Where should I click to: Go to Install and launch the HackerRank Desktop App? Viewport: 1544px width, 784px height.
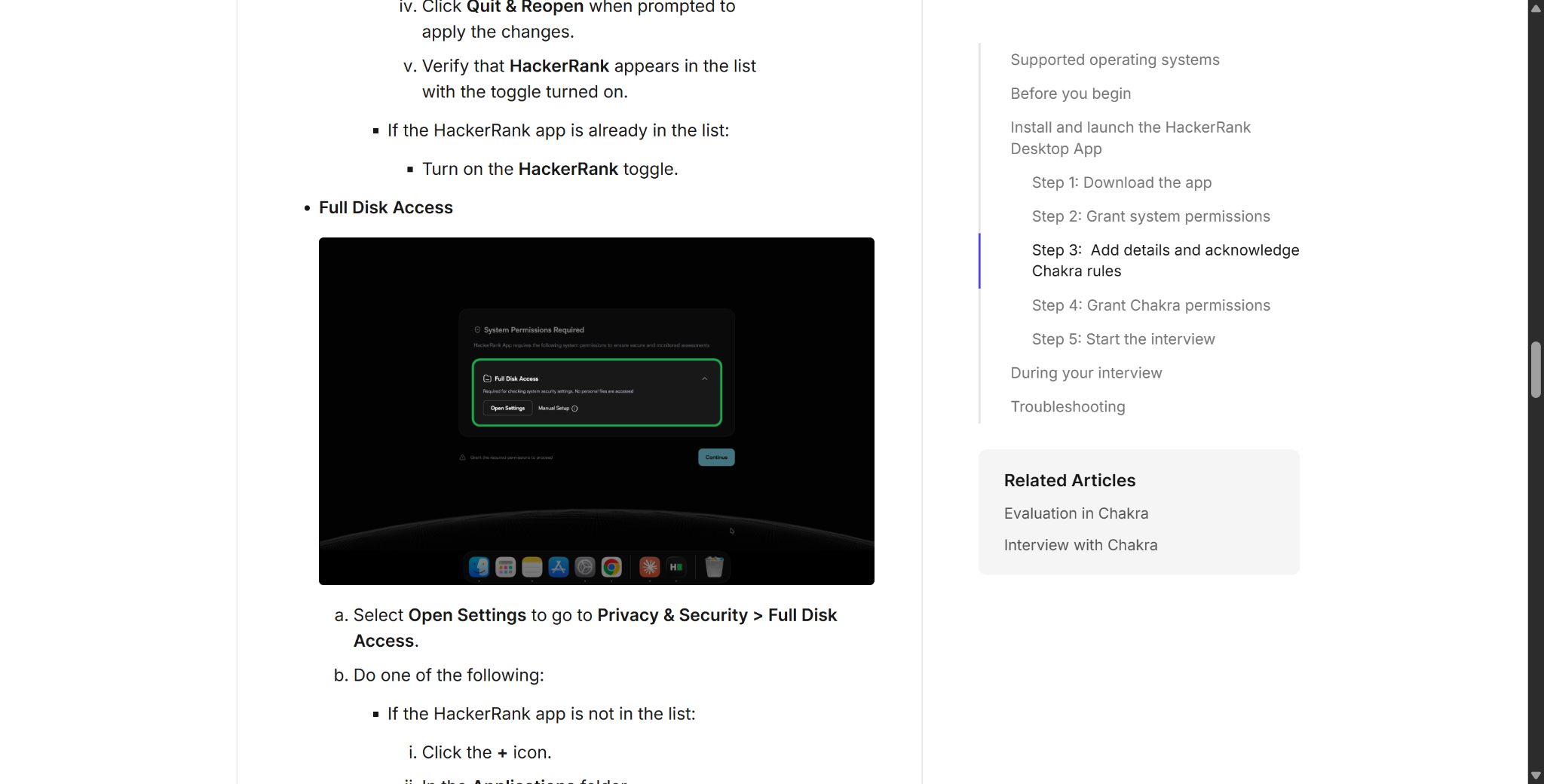coord(1130,138)
